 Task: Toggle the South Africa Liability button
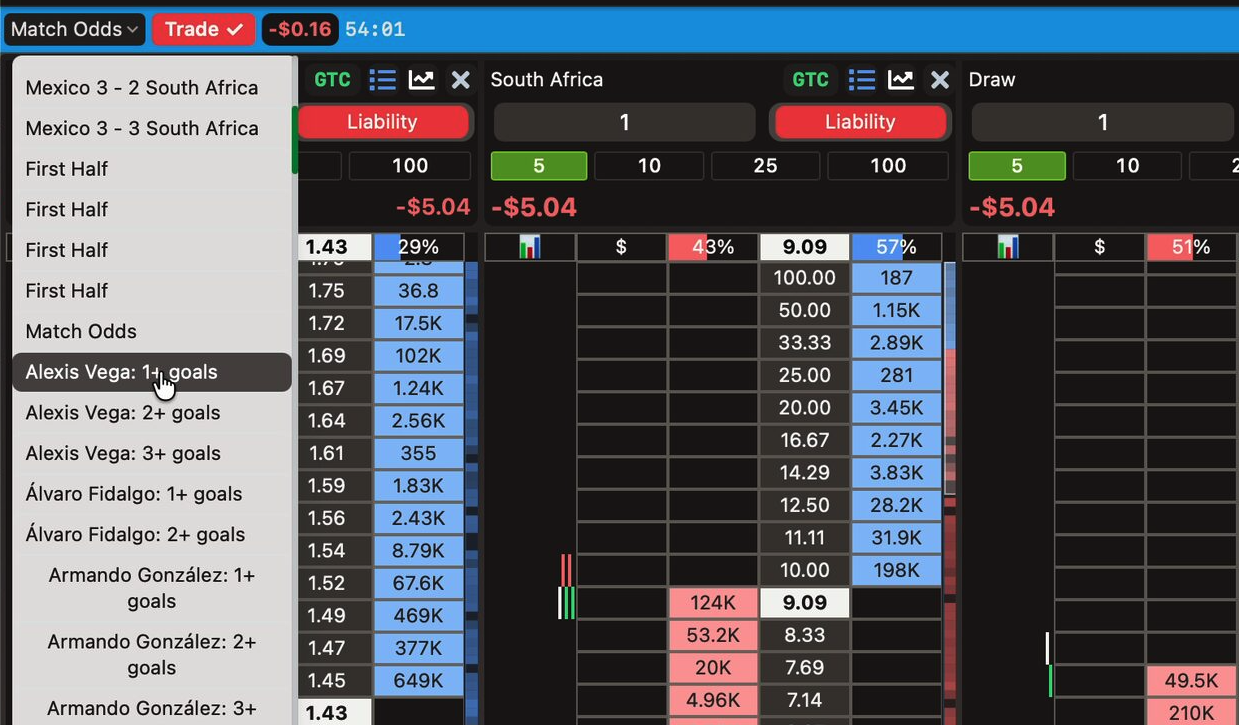[x=860, y=122]
